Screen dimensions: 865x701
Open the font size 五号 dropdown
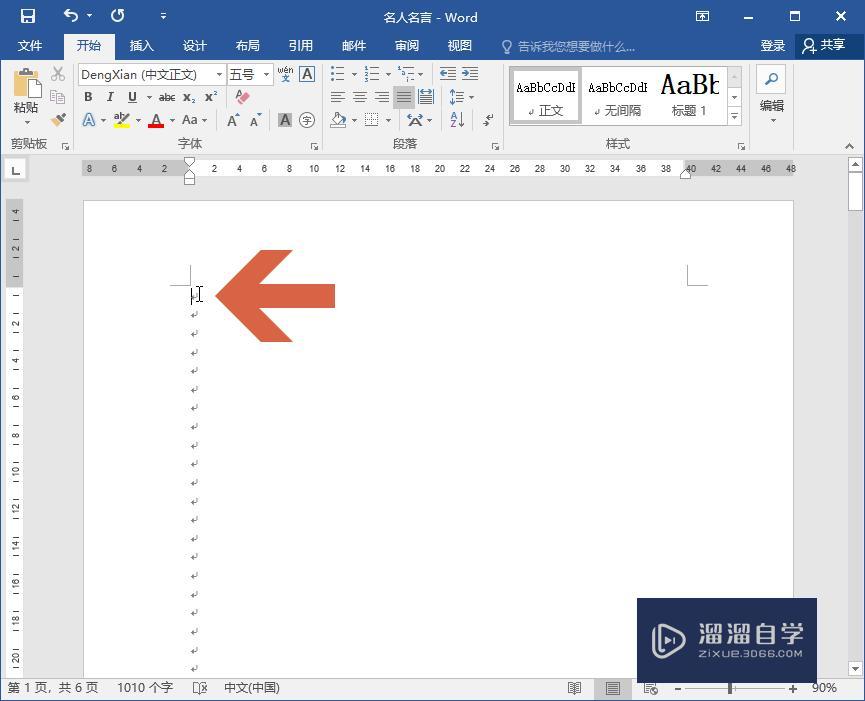point(266,74)
